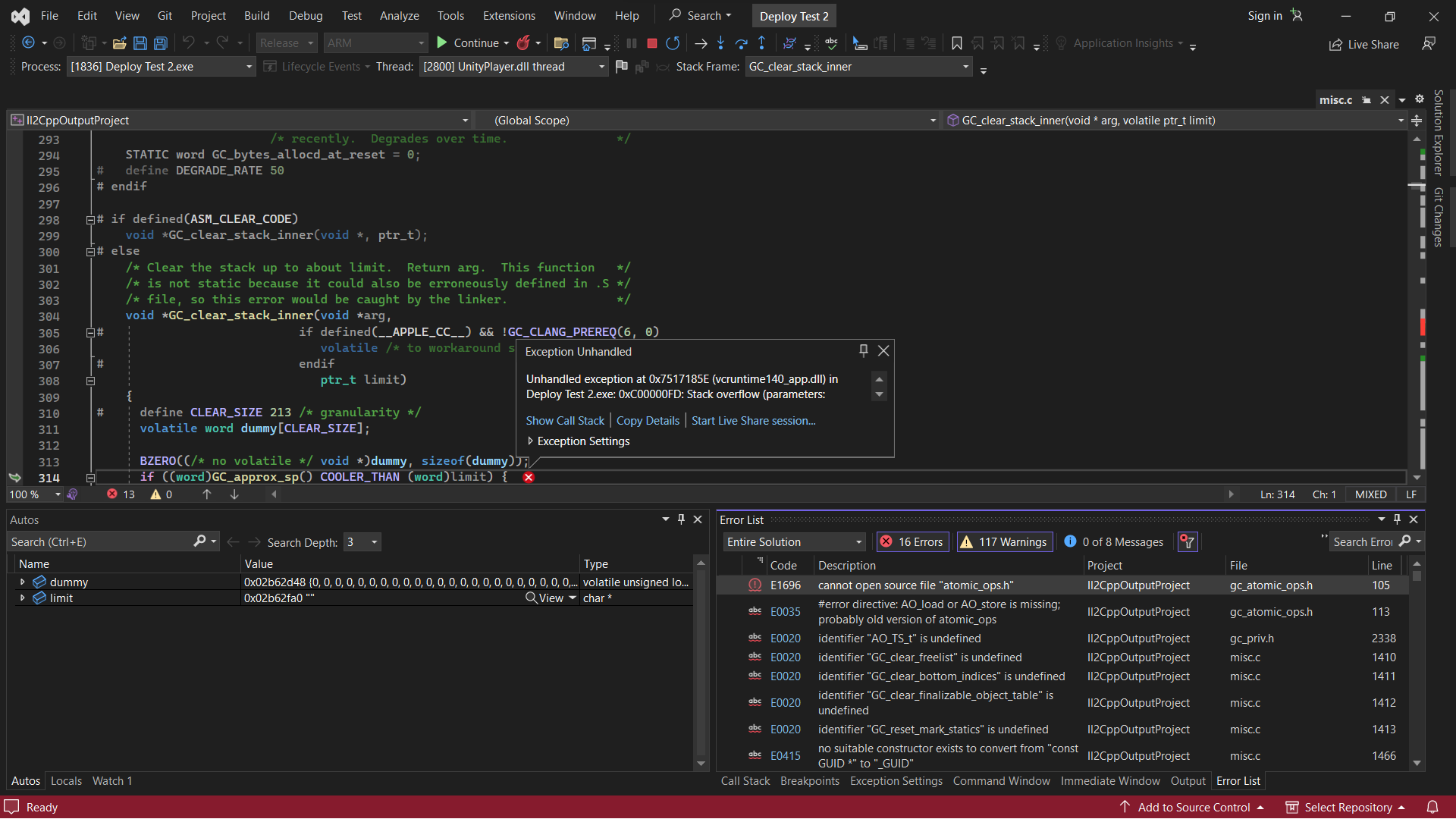Open the Debug menu
Viewport: 1456px width, 819px height.
tap(305, 15)
